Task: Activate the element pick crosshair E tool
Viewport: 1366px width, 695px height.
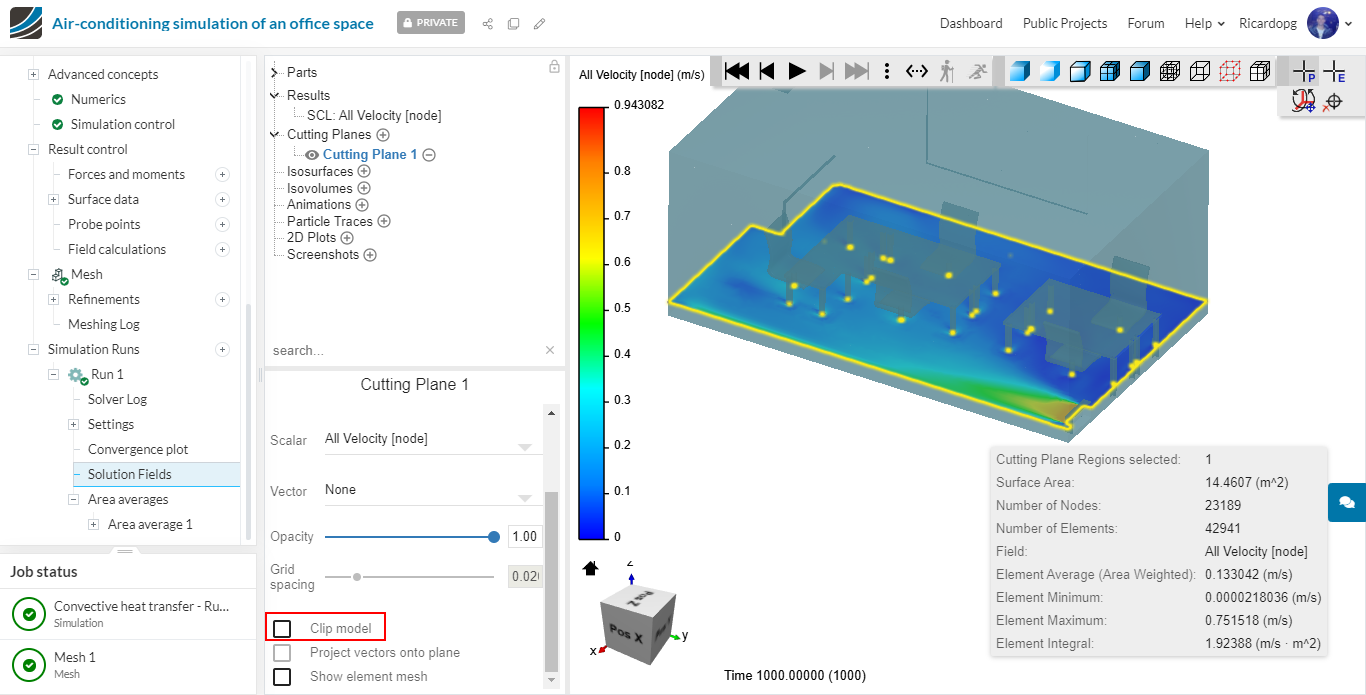Action: point(1334,71)
